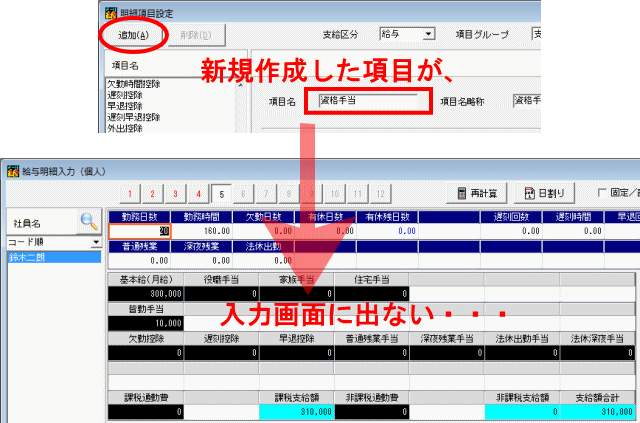Toggle the 固定 checkbox
Screen dimensions: 640x423
tap(602, 192)
